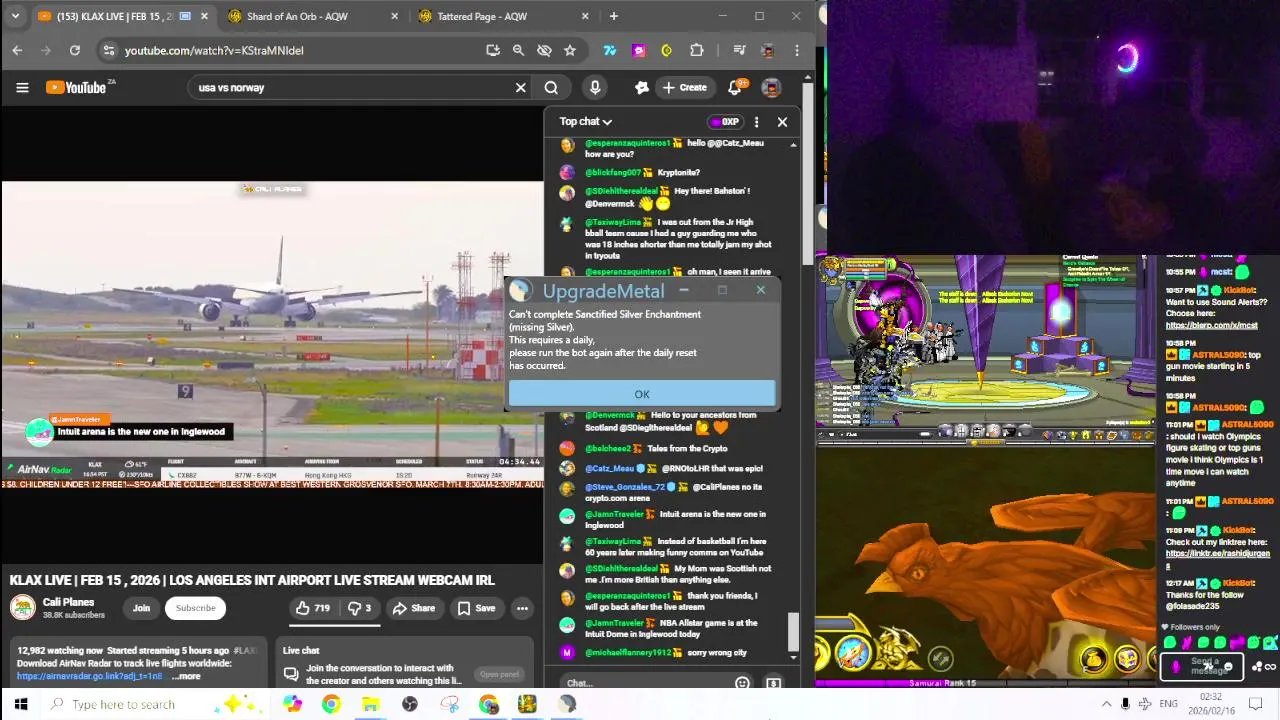Click the Chat message input field

coord(648,684)
